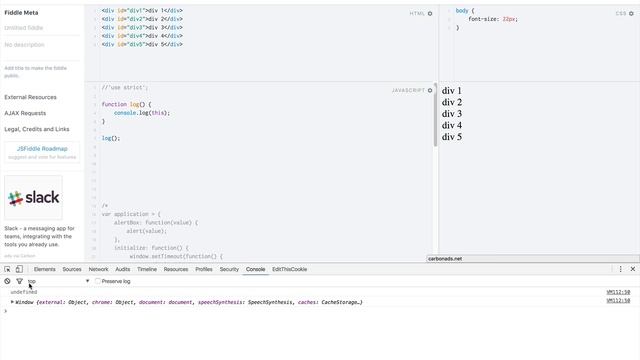Click the Fiddle Meta heading

pos(21,13)
